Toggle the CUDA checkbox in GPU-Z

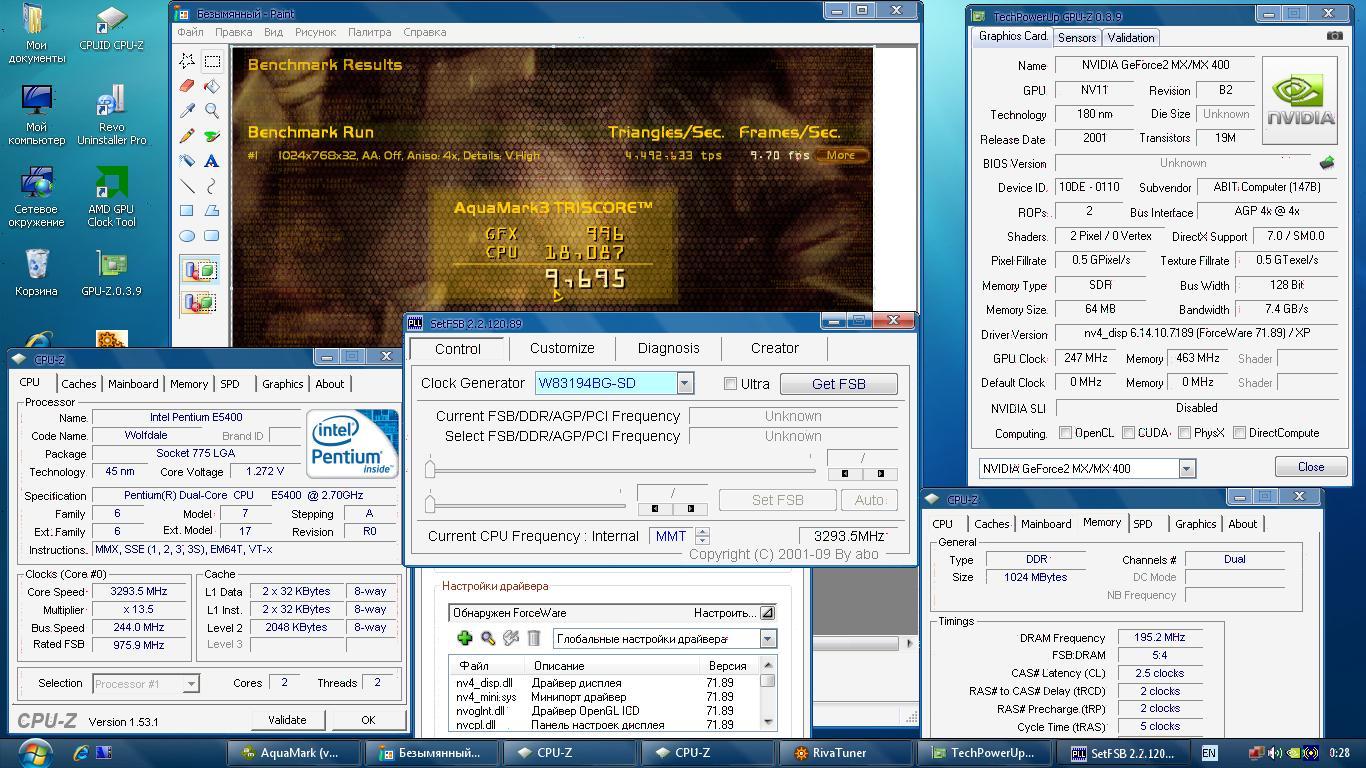tap(1128, 433)
